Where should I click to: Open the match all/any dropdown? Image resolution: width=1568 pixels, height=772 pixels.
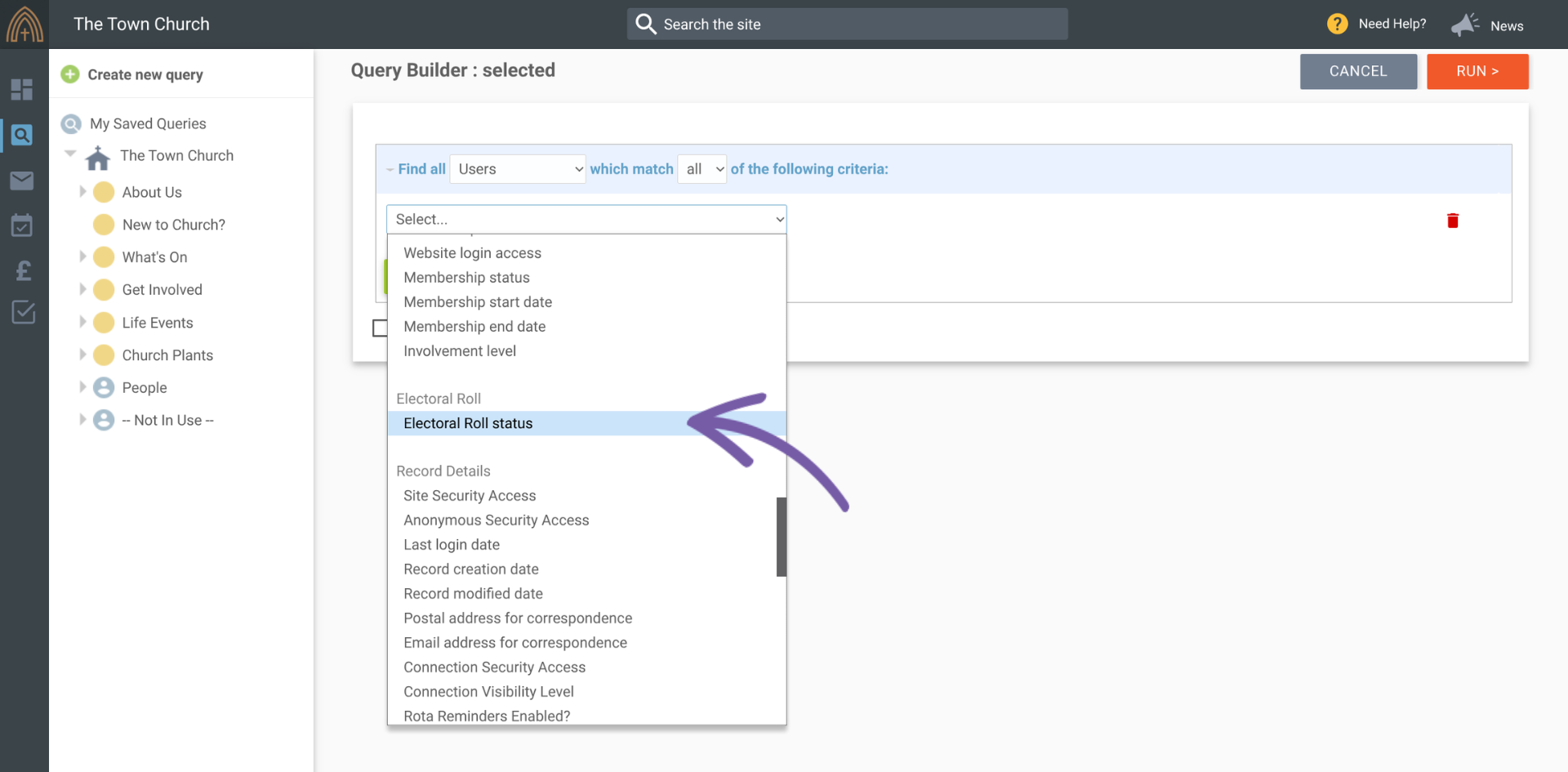pos(702,169)
